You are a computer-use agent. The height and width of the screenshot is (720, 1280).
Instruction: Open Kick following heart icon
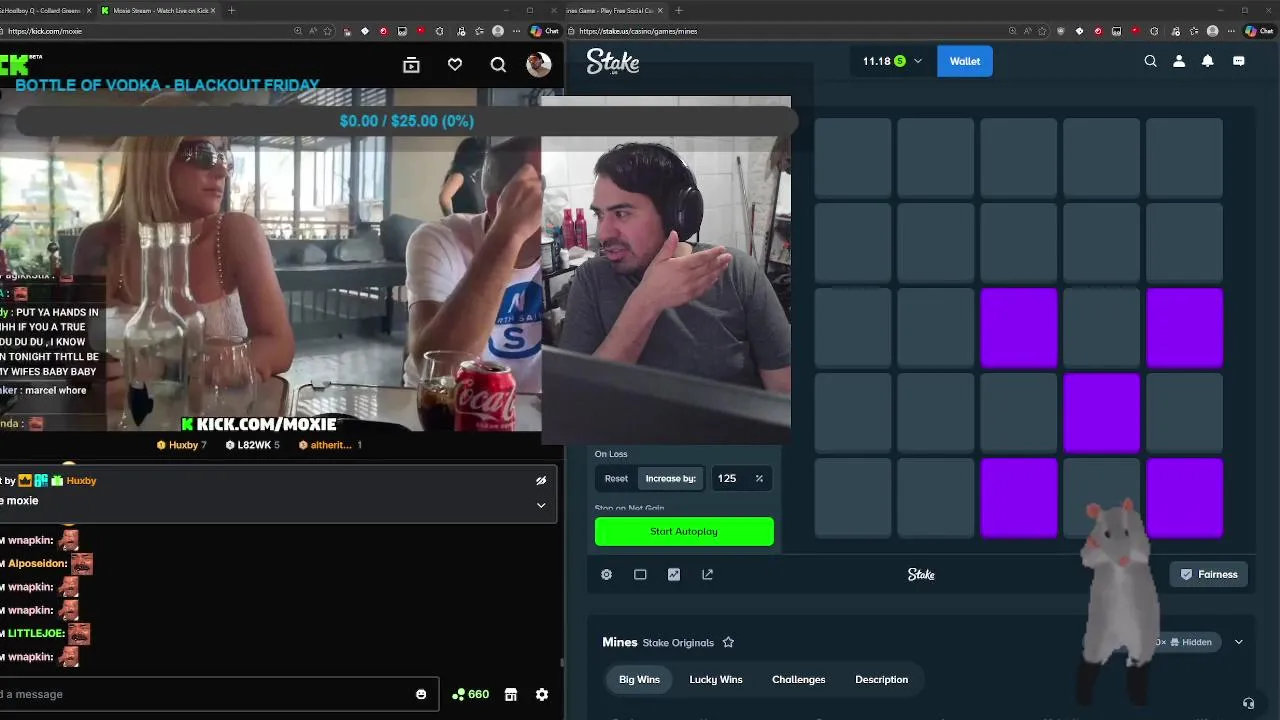(455, 65)
